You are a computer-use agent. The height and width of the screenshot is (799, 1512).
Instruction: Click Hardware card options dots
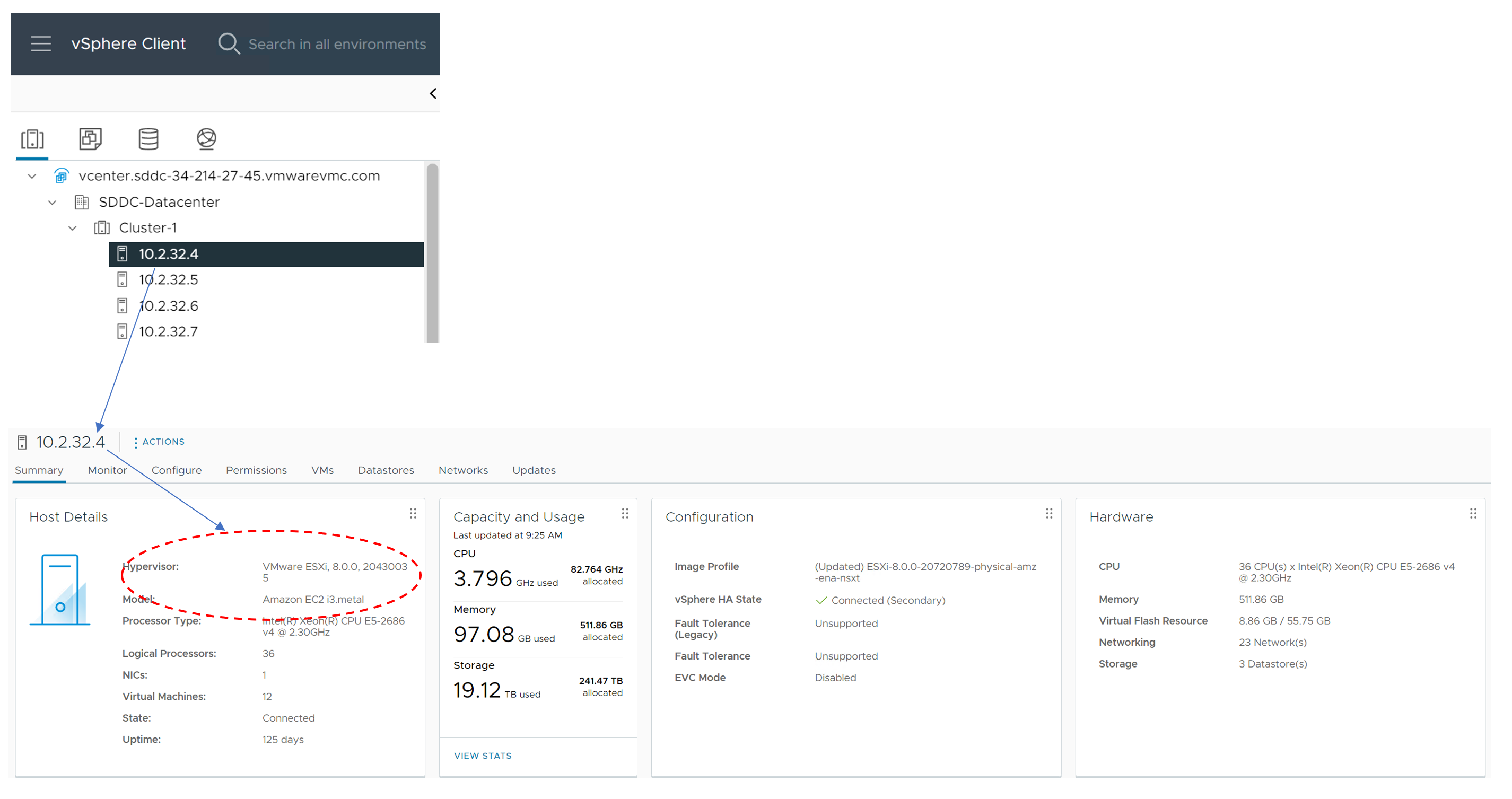[x=1473, y=514]
